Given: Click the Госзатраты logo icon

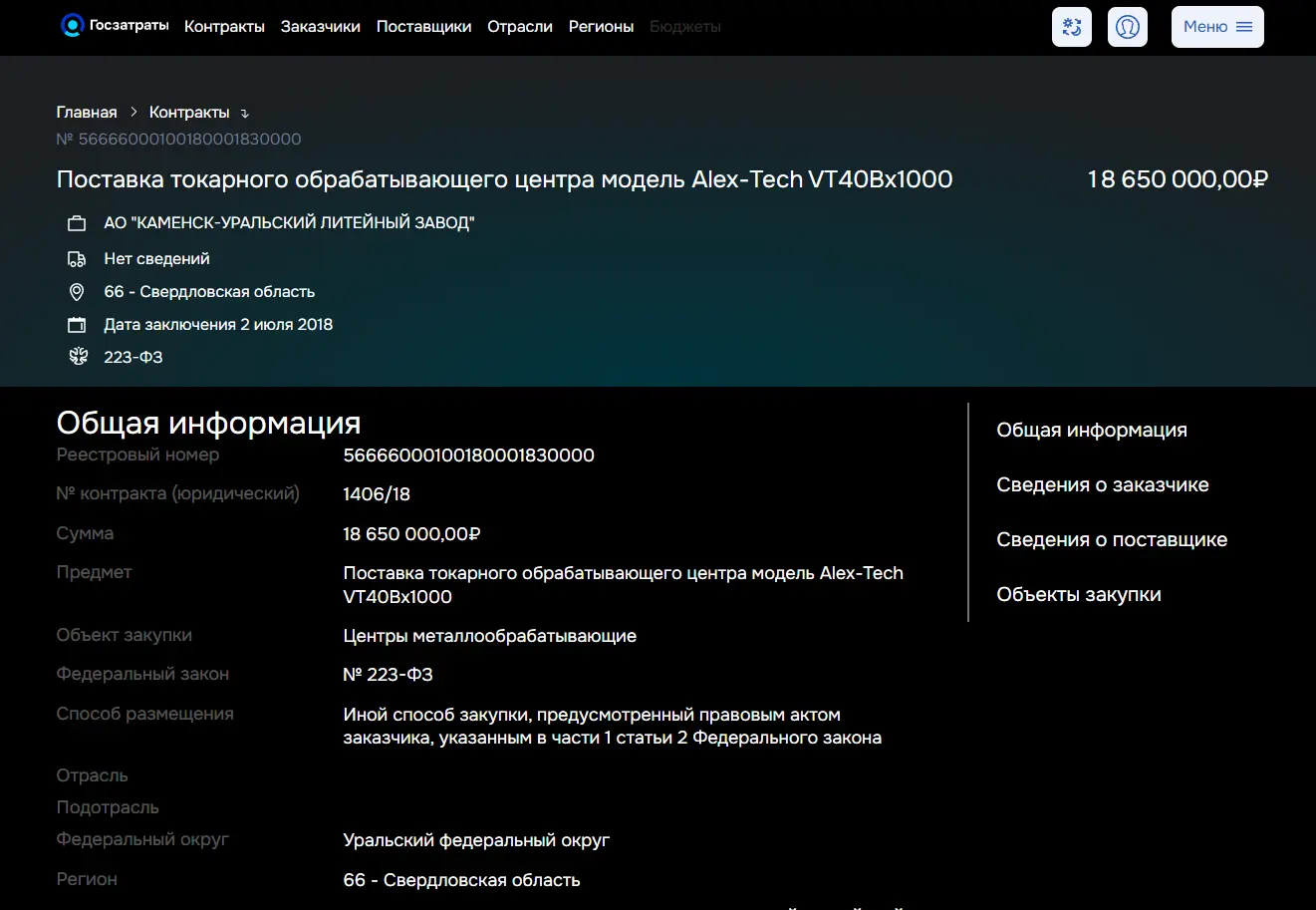Looking at the screenshot, I should (72, 26).
